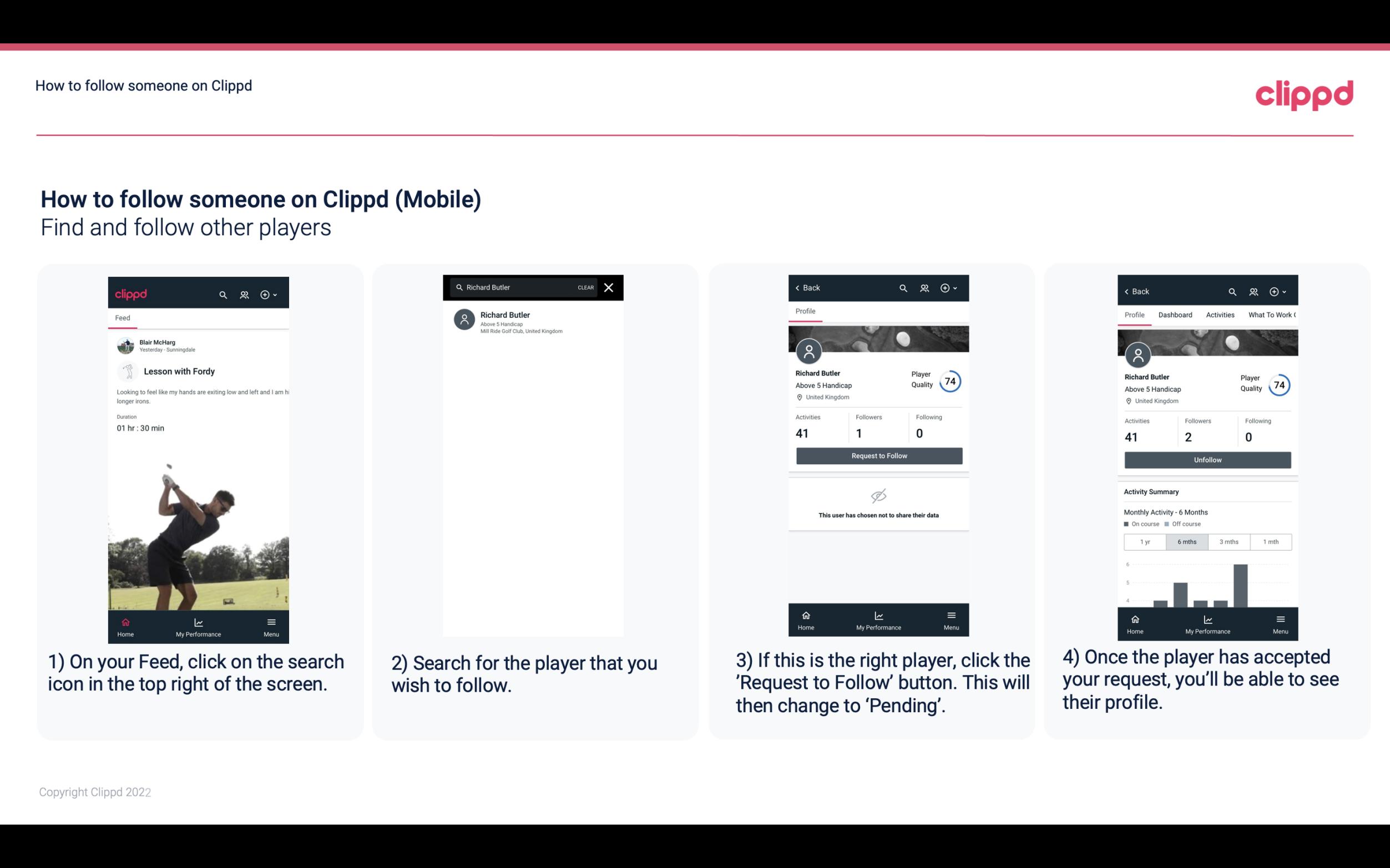Click Richard Butler search result entry
The image size is (1390, 868).
[534, 321]
